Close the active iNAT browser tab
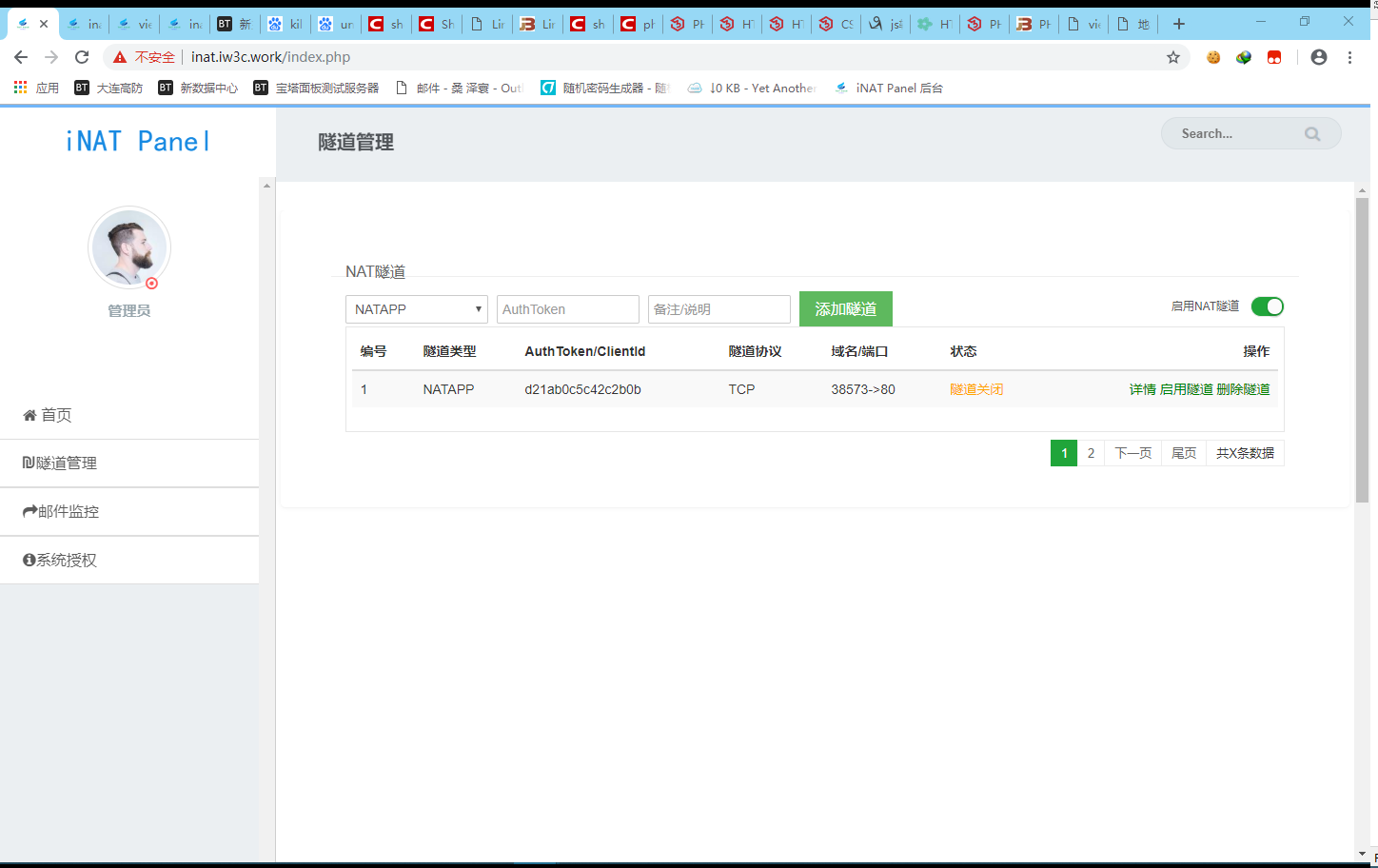Screen dimensions: 1378x868 (44, 24)
